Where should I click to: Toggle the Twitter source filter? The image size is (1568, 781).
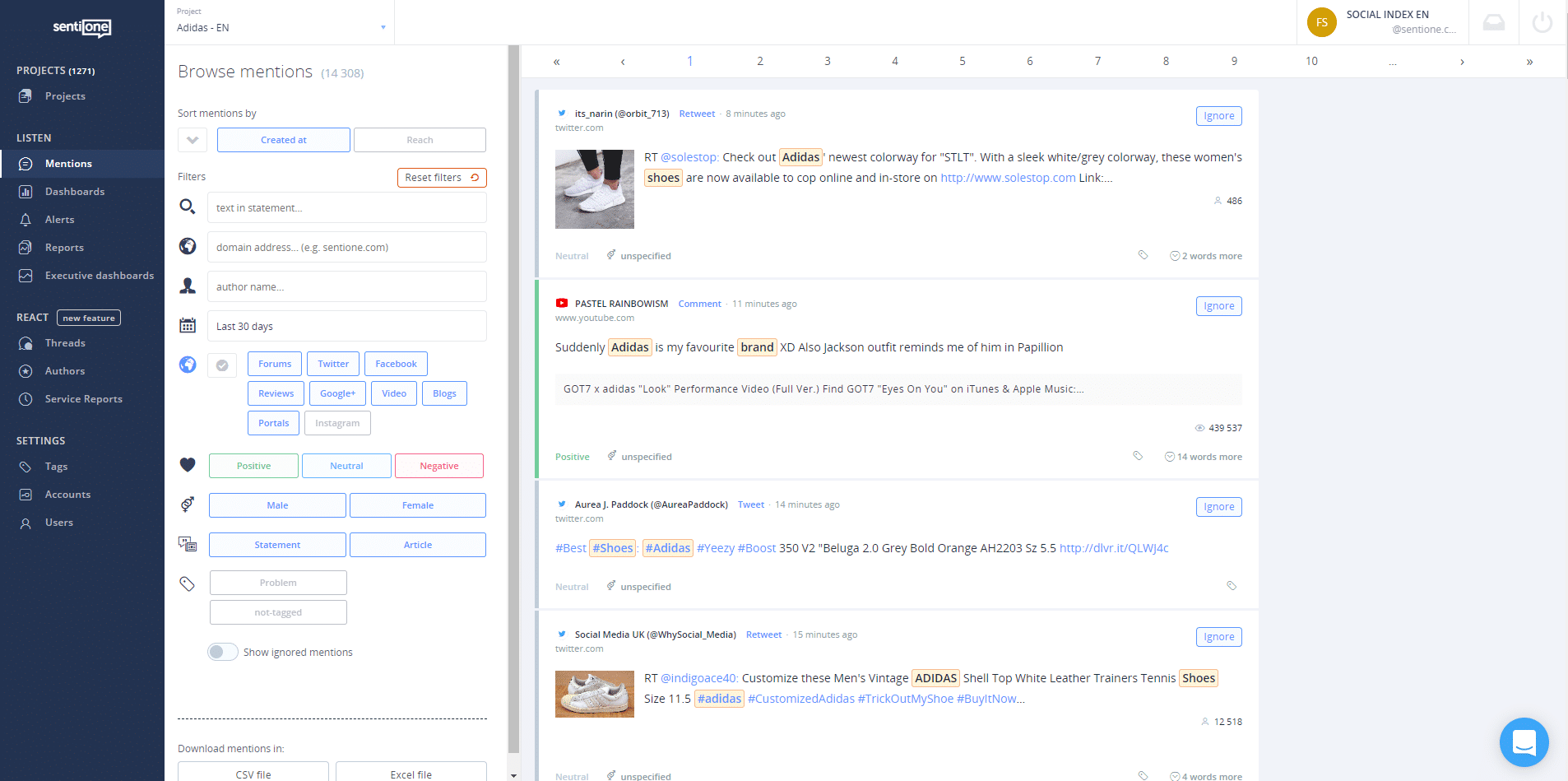(333, 364)
